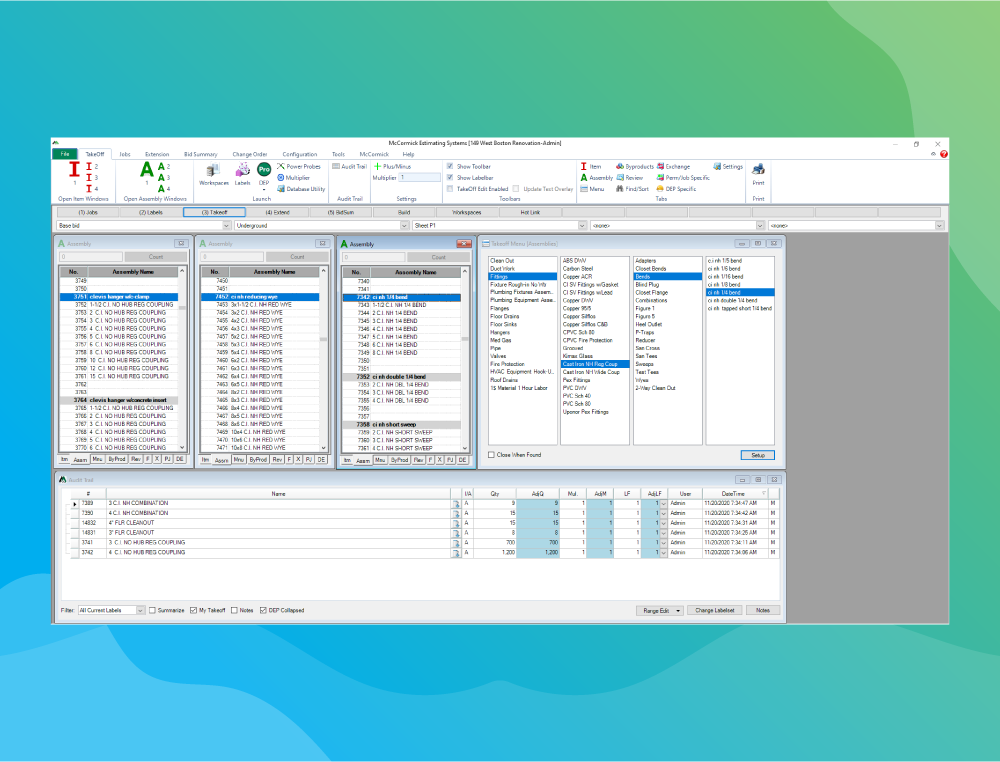1000x762 pixels.
Task: Click the Change Labelset button
Action: [714, 609]
